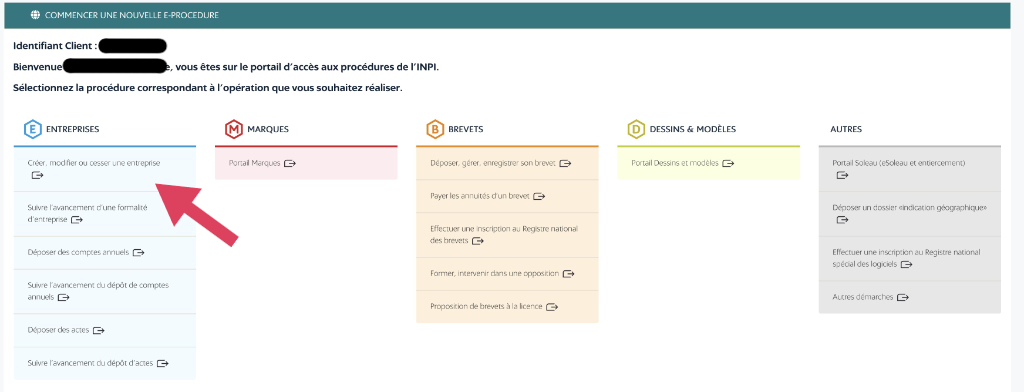Click the 'BREVETS' section heading
1024x392 pixels.
point(466,129)
